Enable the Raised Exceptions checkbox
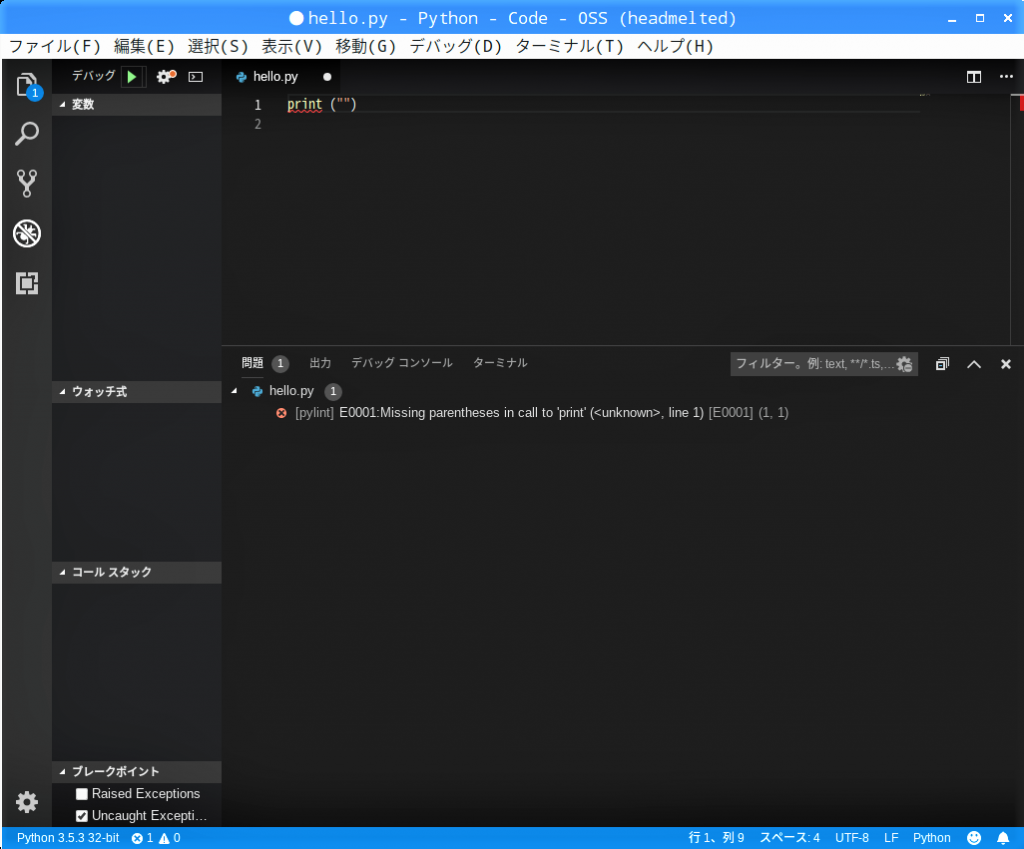1024x849 pixels. coord(82,794)
